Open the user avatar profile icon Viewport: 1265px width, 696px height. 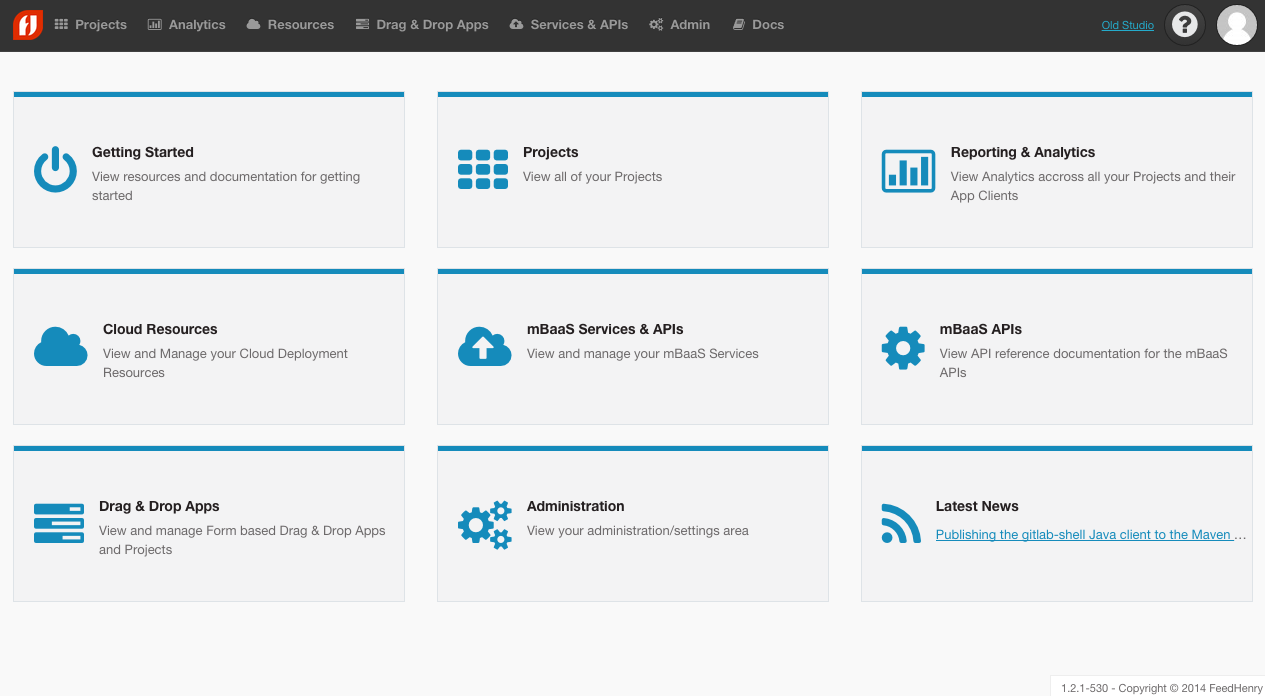click(1236, 25)
